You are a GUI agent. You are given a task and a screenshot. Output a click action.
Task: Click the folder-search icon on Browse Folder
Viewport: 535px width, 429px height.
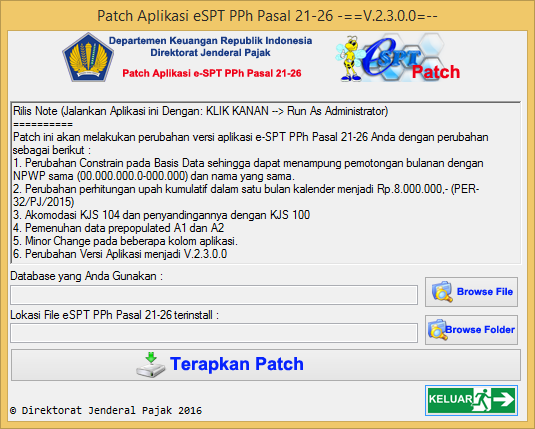[x=437, y=330]
